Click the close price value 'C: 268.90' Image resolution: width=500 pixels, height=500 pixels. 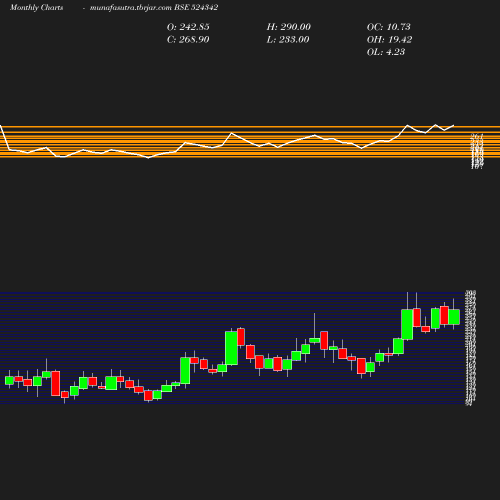click(x=188, y=40)
